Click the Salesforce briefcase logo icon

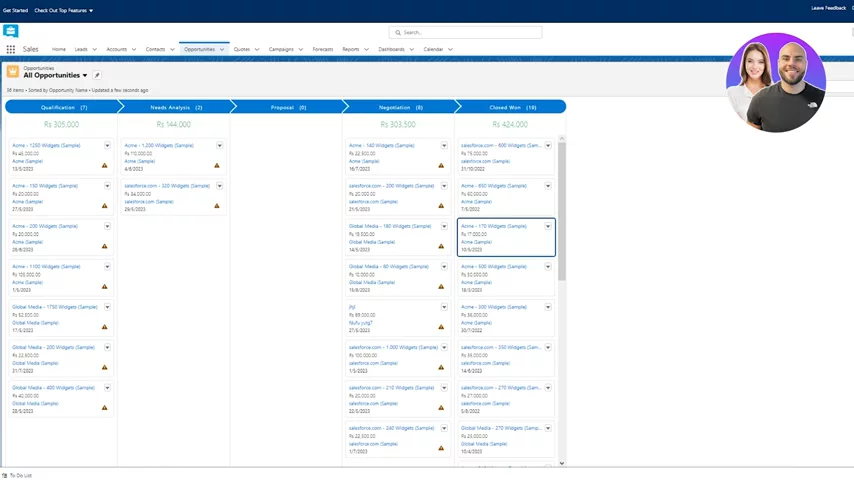tap(11, 32)
